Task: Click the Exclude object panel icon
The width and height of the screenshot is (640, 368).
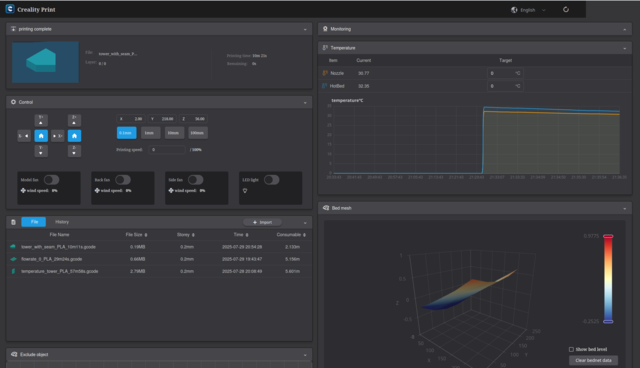Action: (x=14, y=355)
